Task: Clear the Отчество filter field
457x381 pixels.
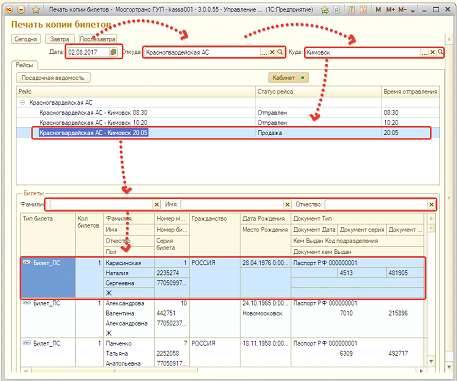Action: pyautogui.click(x=431, y=204)
